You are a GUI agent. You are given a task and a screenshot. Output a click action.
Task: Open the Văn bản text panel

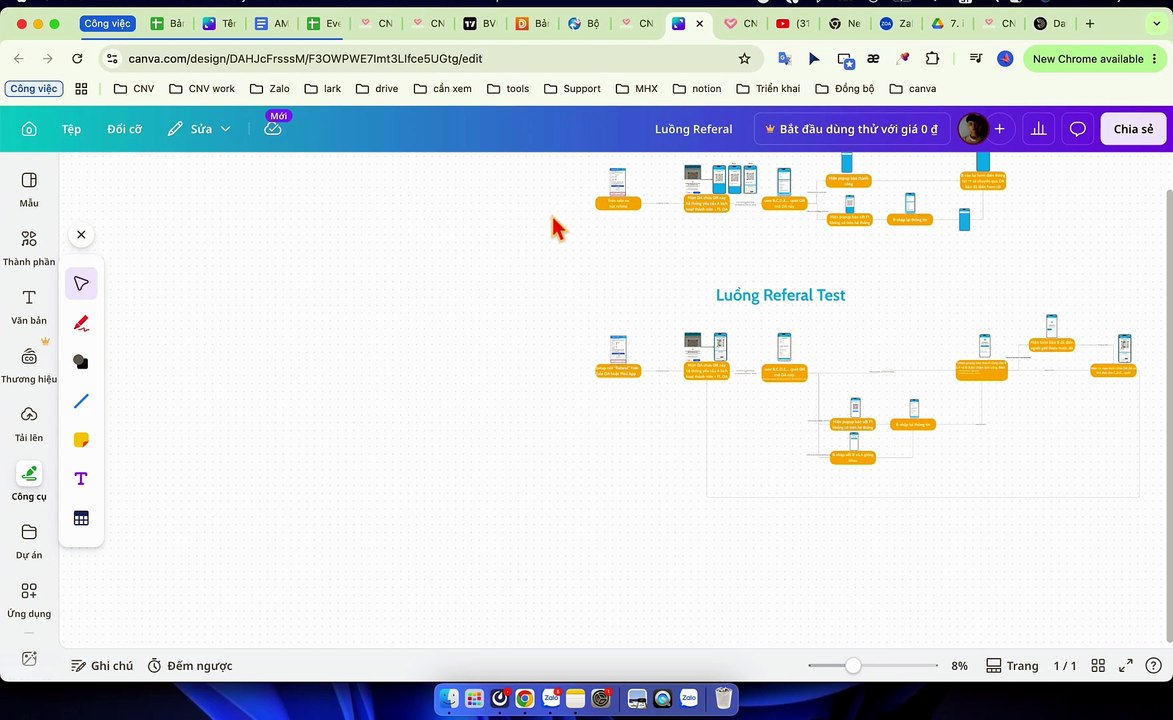pyautogui.click(x=28, y=306)
